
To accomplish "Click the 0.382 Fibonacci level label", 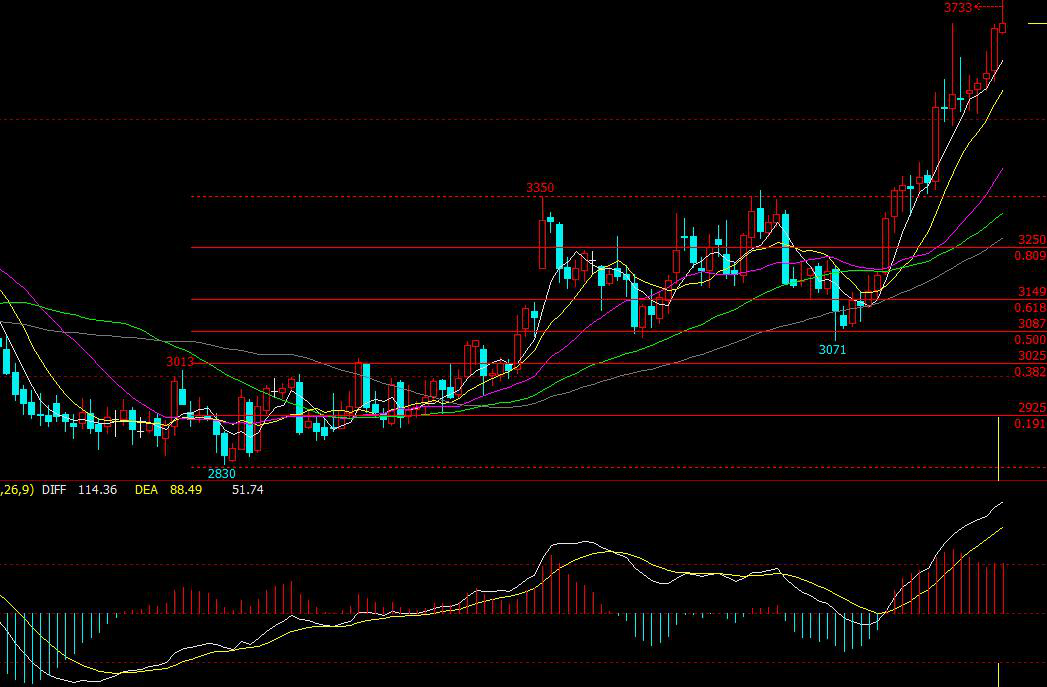I will [1029, 372].
